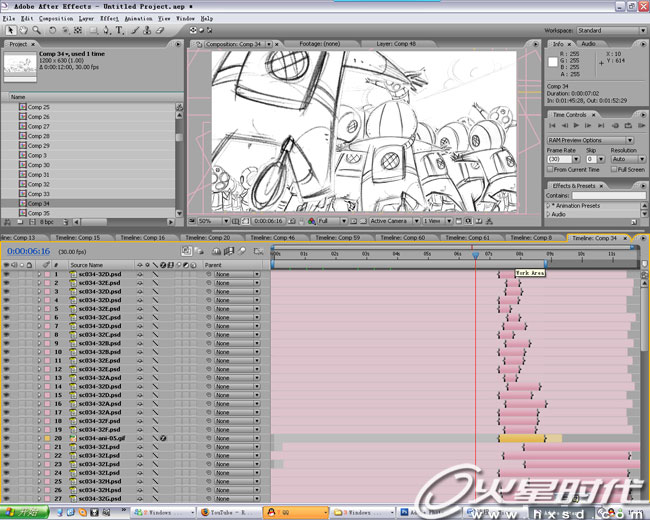Click new folder icon in Project panel

20,222
